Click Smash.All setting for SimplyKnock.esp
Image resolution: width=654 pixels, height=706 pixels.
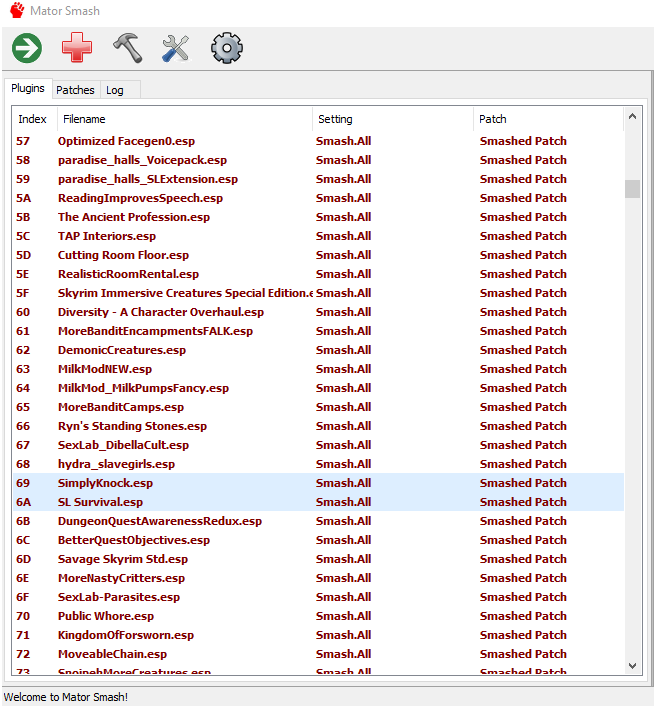(x=343, y=483)
